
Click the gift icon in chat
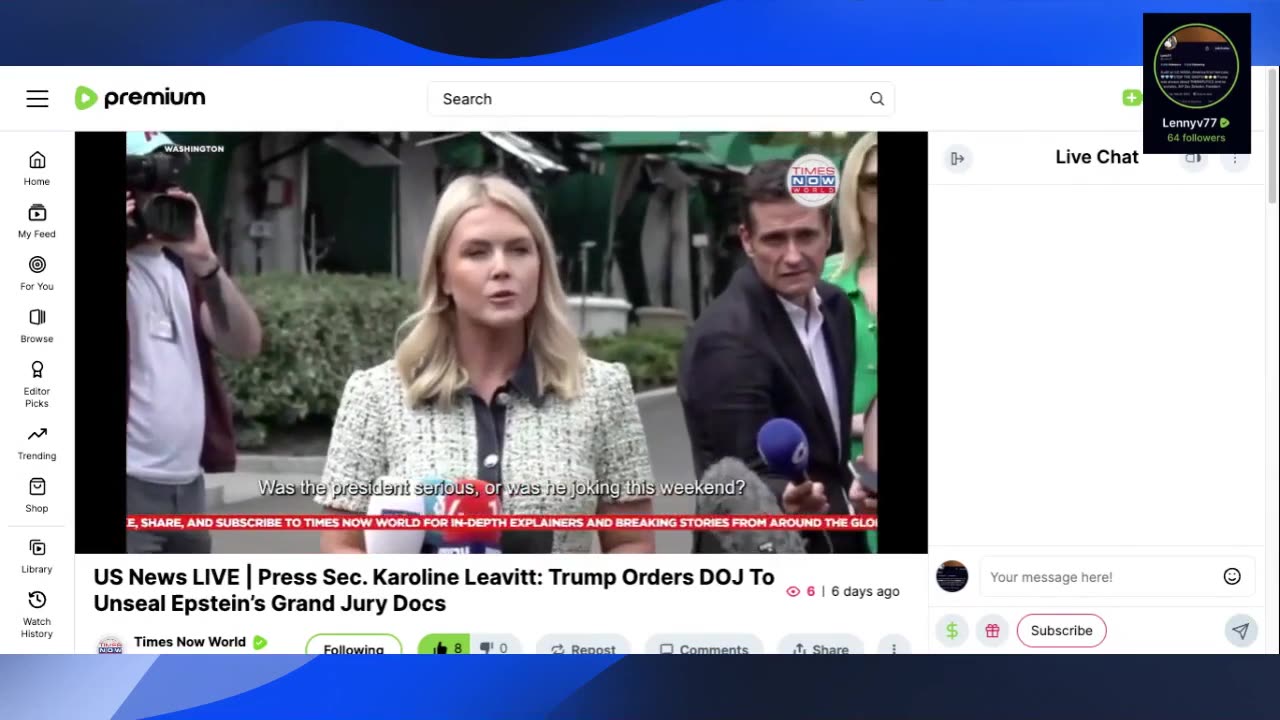(x=992, y=631)
